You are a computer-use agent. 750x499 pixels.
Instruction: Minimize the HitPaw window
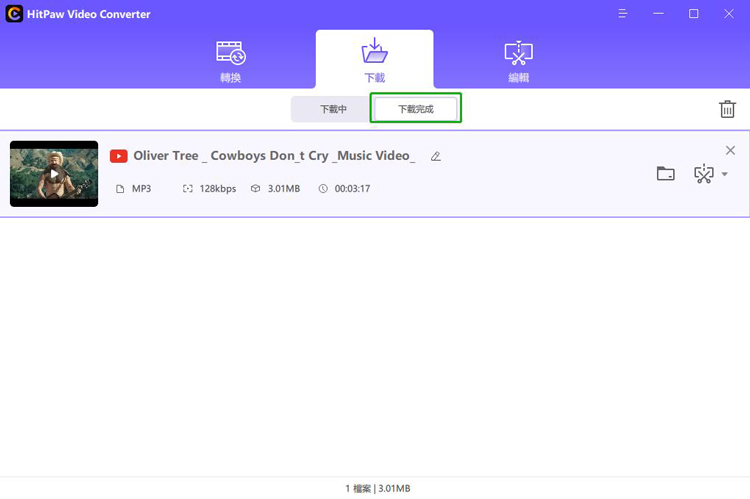click(x=658, y=13)
